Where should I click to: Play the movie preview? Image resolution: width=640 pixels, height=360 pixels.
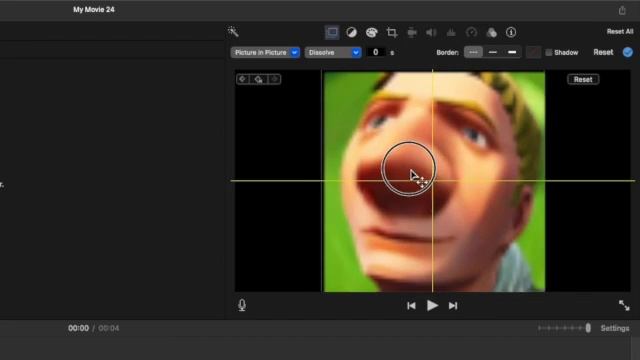pos(432,305)
